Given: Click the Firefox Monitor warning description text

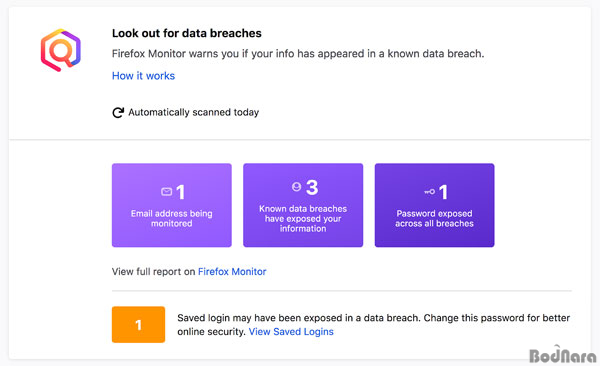Looking at the screenshot, I should pos(298,54).
